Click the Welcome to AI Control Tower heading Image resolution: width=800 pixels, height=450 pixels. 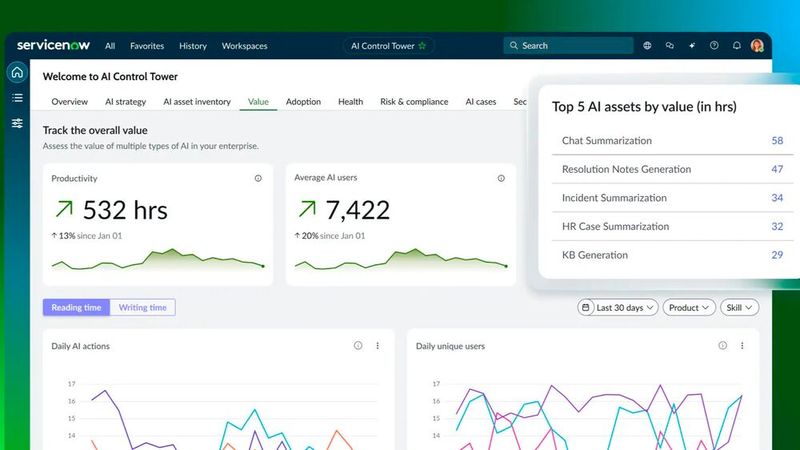[110, 77]
